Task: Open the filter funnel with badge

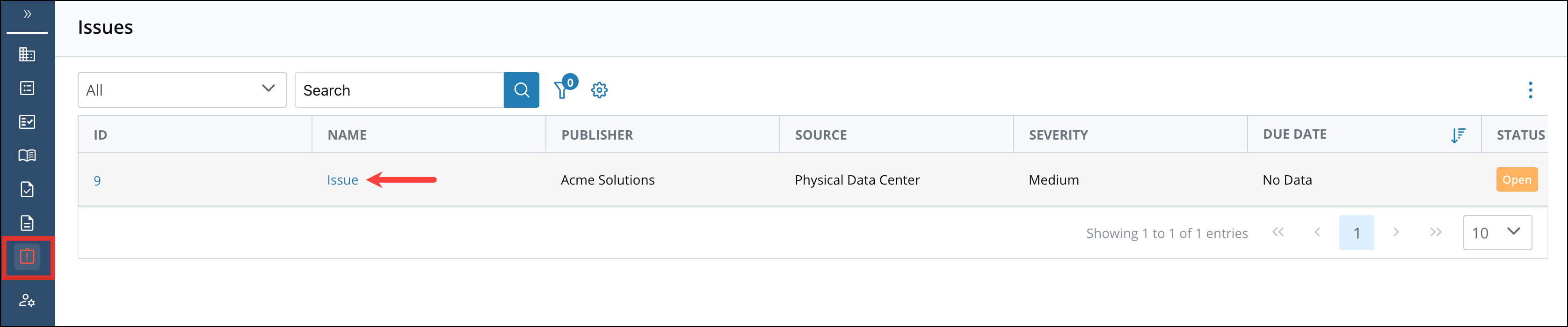Action: tap(562, 89)
